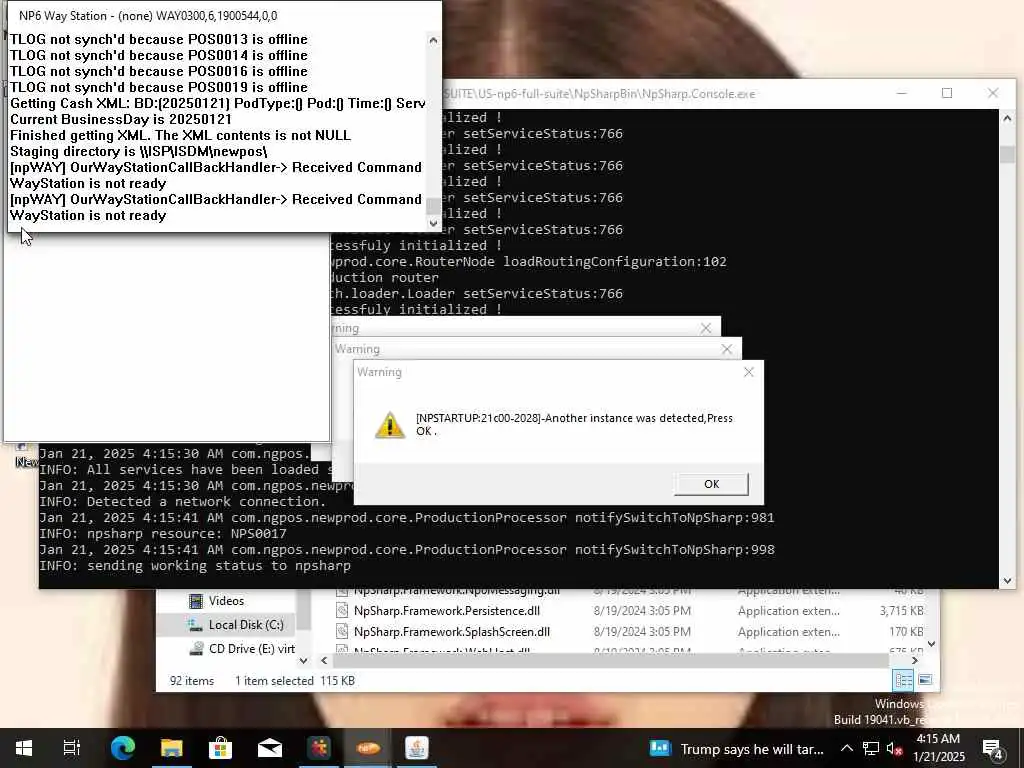Click size cell '3,715 KB' in Explorer
The image size is (1024, 768).
tap(901, 611)
